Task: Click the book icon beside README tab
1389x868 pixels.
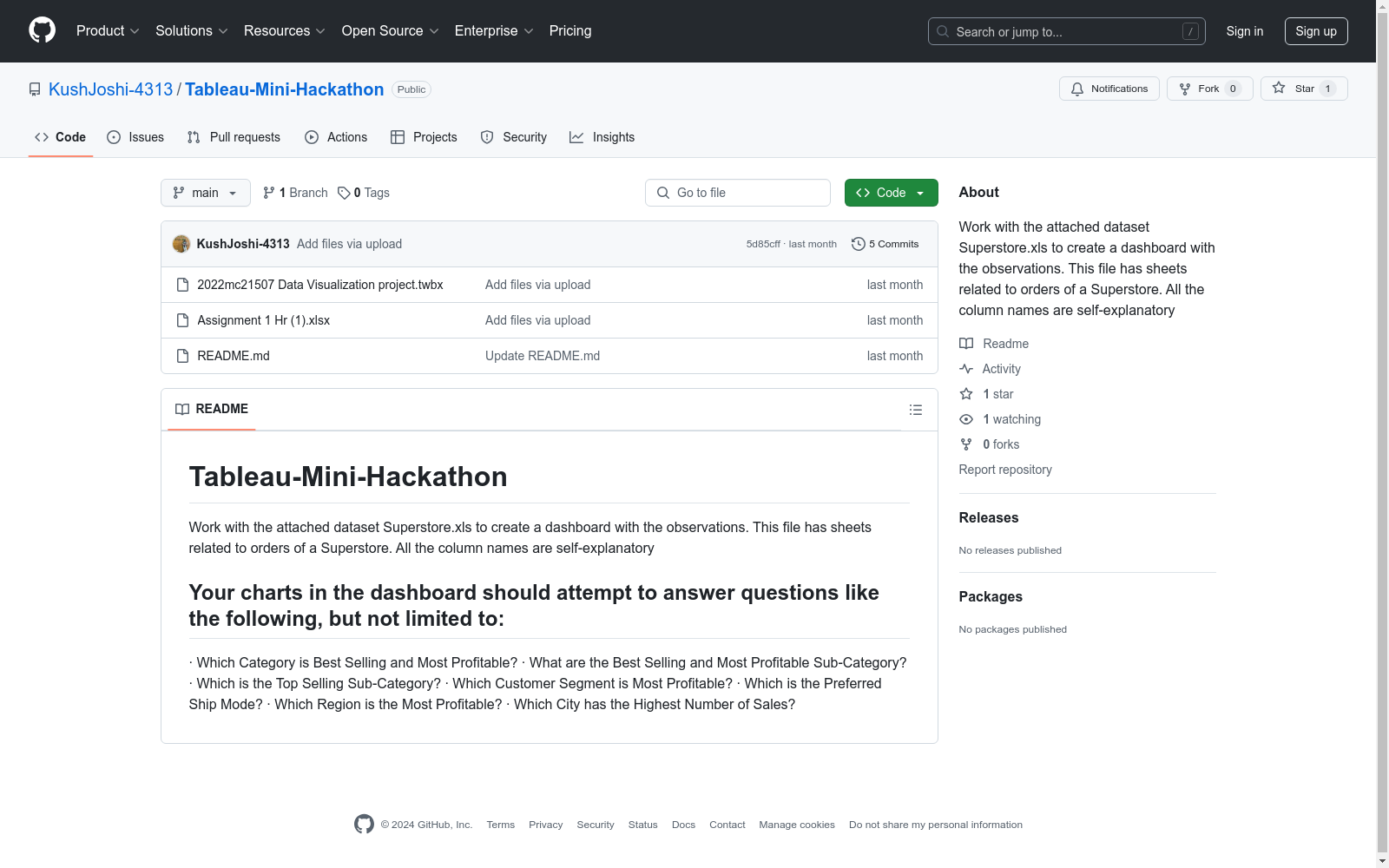Action: pyautogui.click(x=182, y=409)
